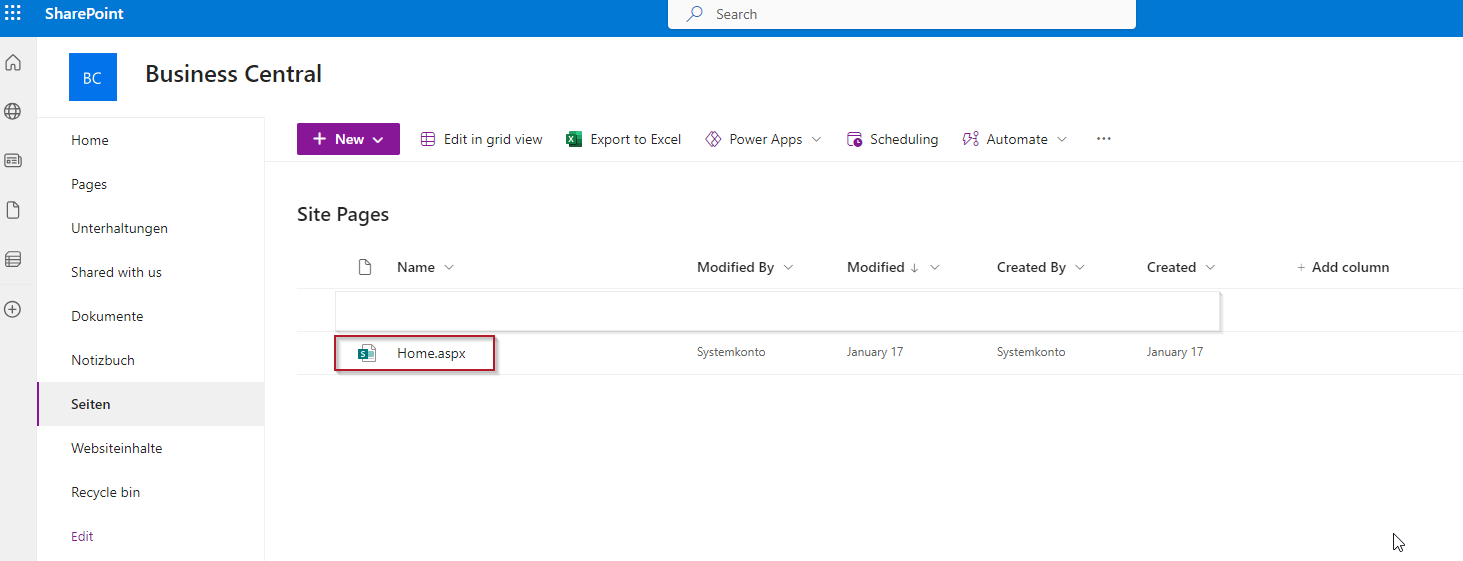Click the Edit in grid view icon
The height and width of the screenshot is (561, 1463).
[x=428, y=139]
